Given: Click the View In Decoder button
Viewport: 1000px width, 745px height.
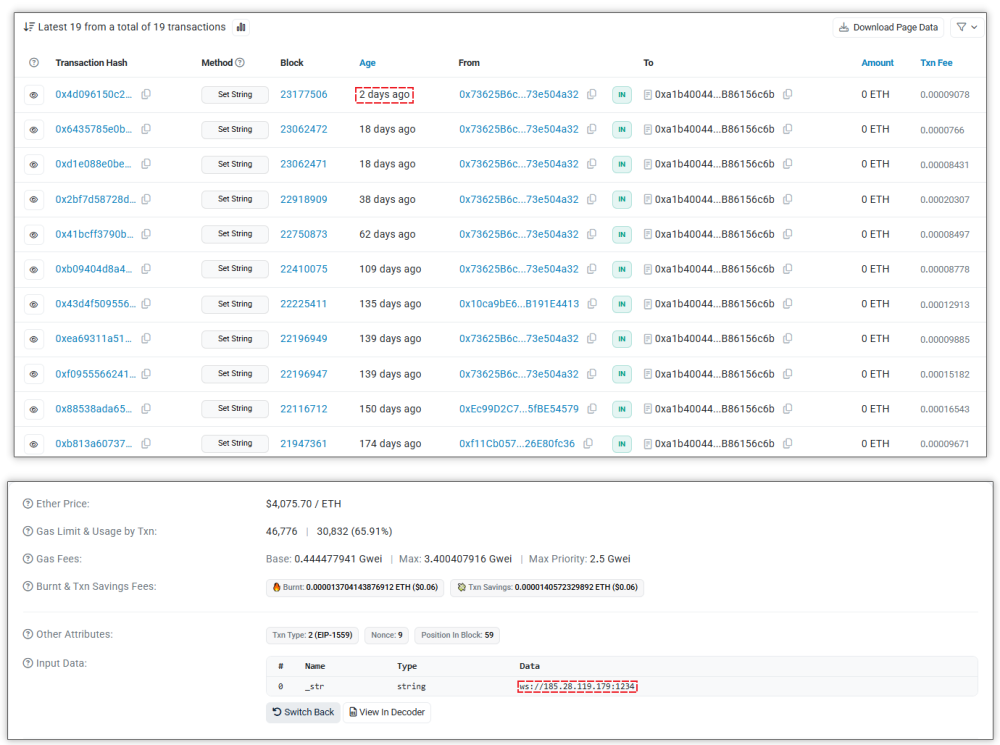Looking at the screenshot, I should pyautogui.click(x=387, y=712).
